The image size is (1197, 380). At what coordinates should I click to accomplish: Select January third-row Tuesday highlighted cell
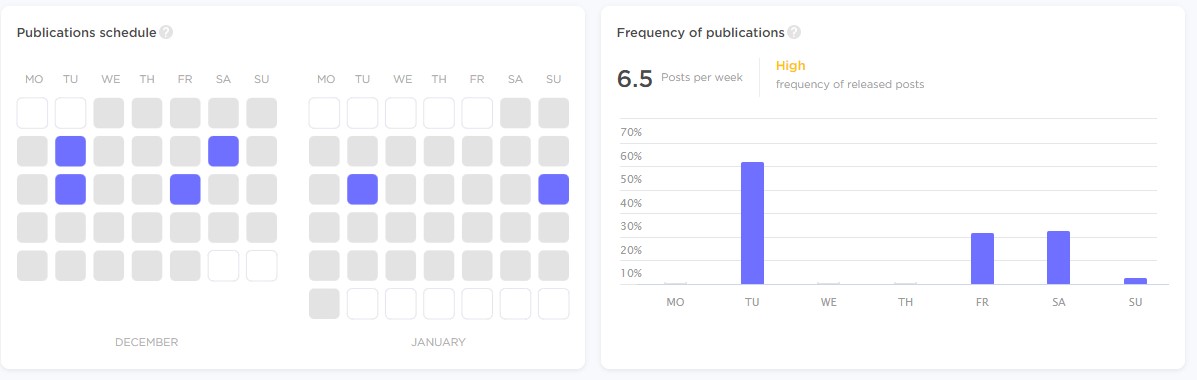(x=363, y=189)
